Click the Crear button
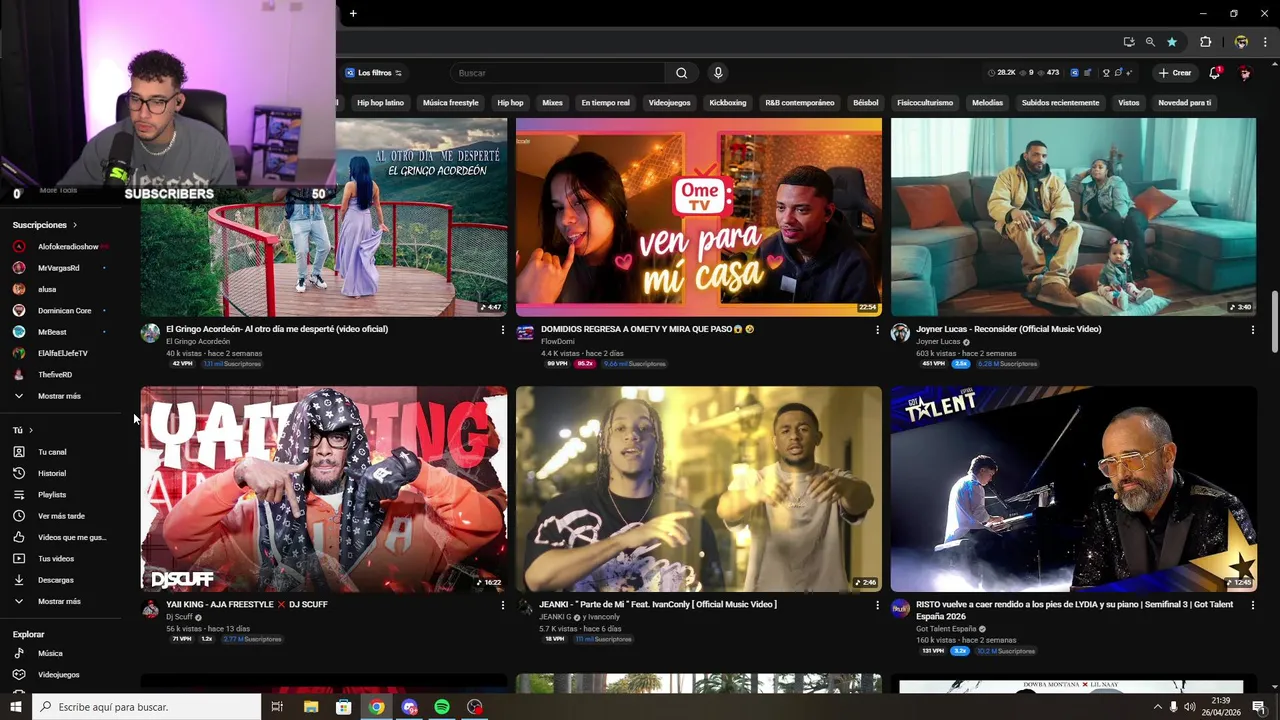 point(1175,73)
